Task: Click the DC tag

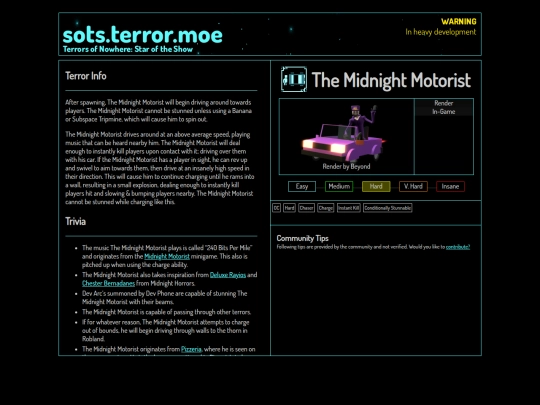Action: click(276, 208)
